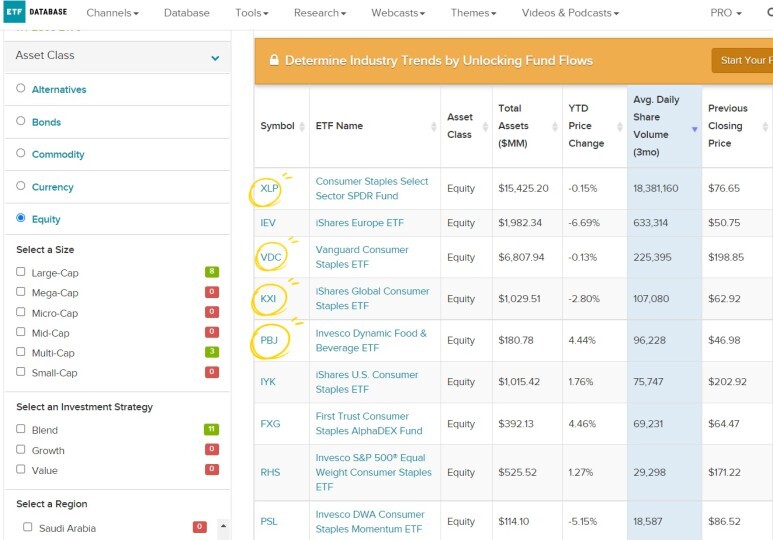Open iShares Europe ETF link

359,223
